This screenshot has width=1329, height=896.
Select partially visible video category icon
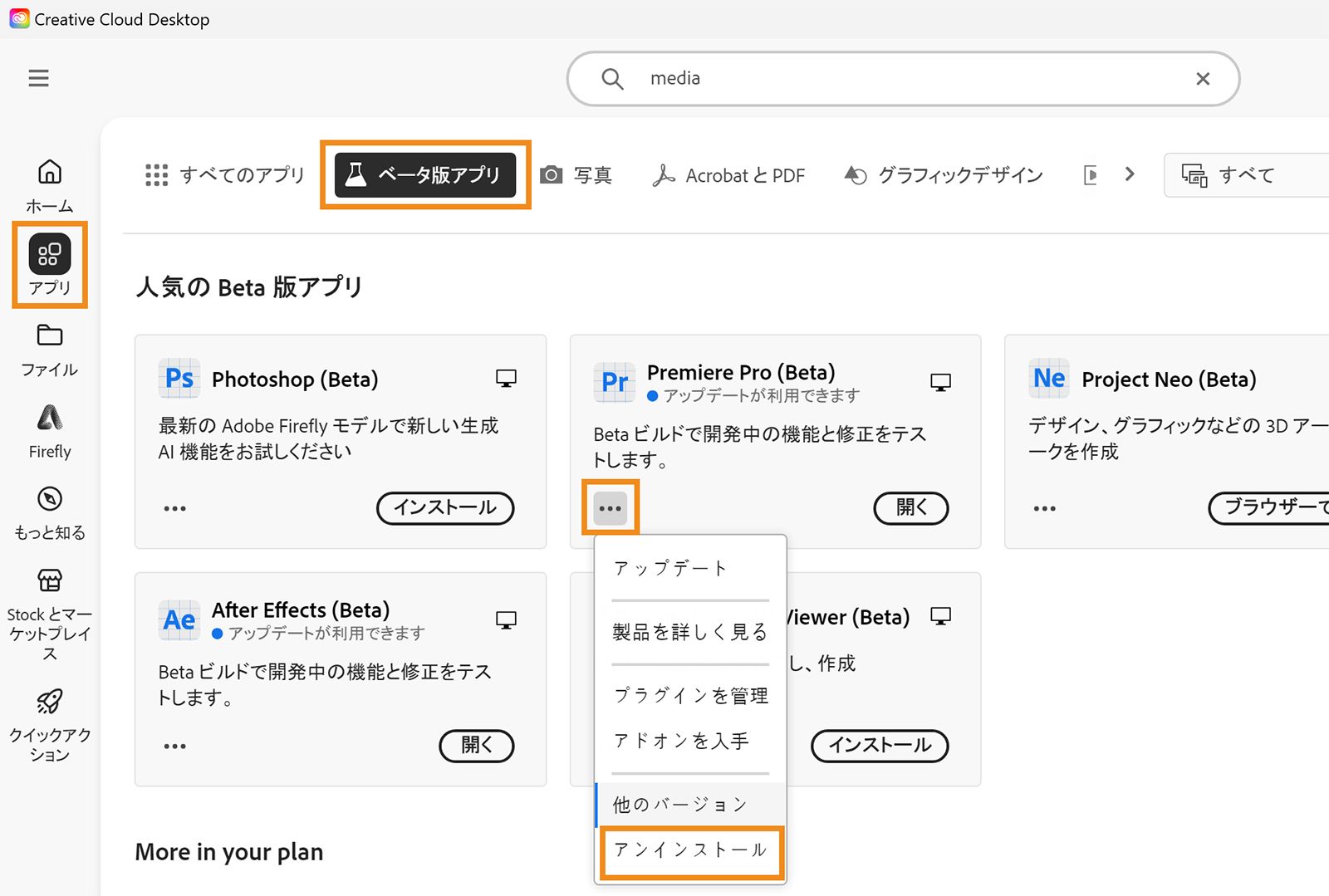(1091, 175)
